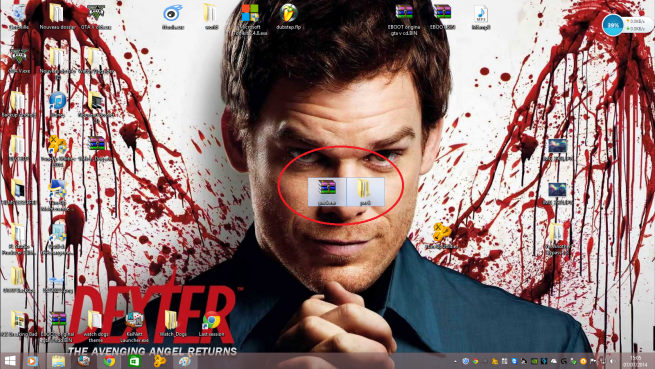Click the Windows Start button

coord(9,361)
